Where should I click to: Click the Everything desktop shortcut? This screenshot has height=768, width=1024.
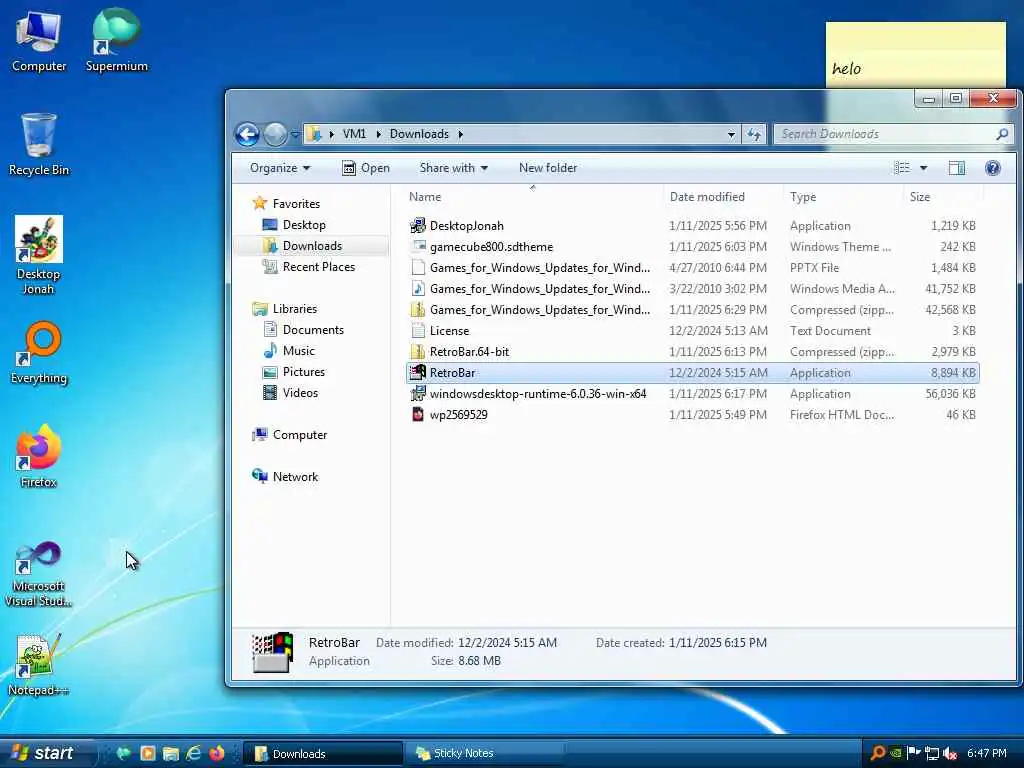[x=39, y=353]
